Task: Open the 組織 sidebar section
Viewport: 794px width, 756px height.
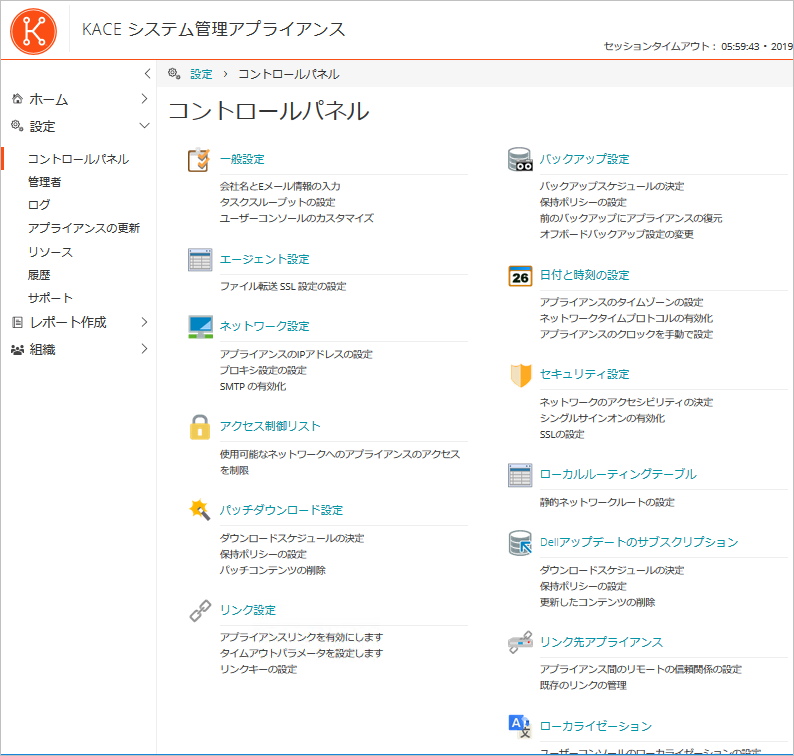Action: pyautogui.click(x=42, y=349)
